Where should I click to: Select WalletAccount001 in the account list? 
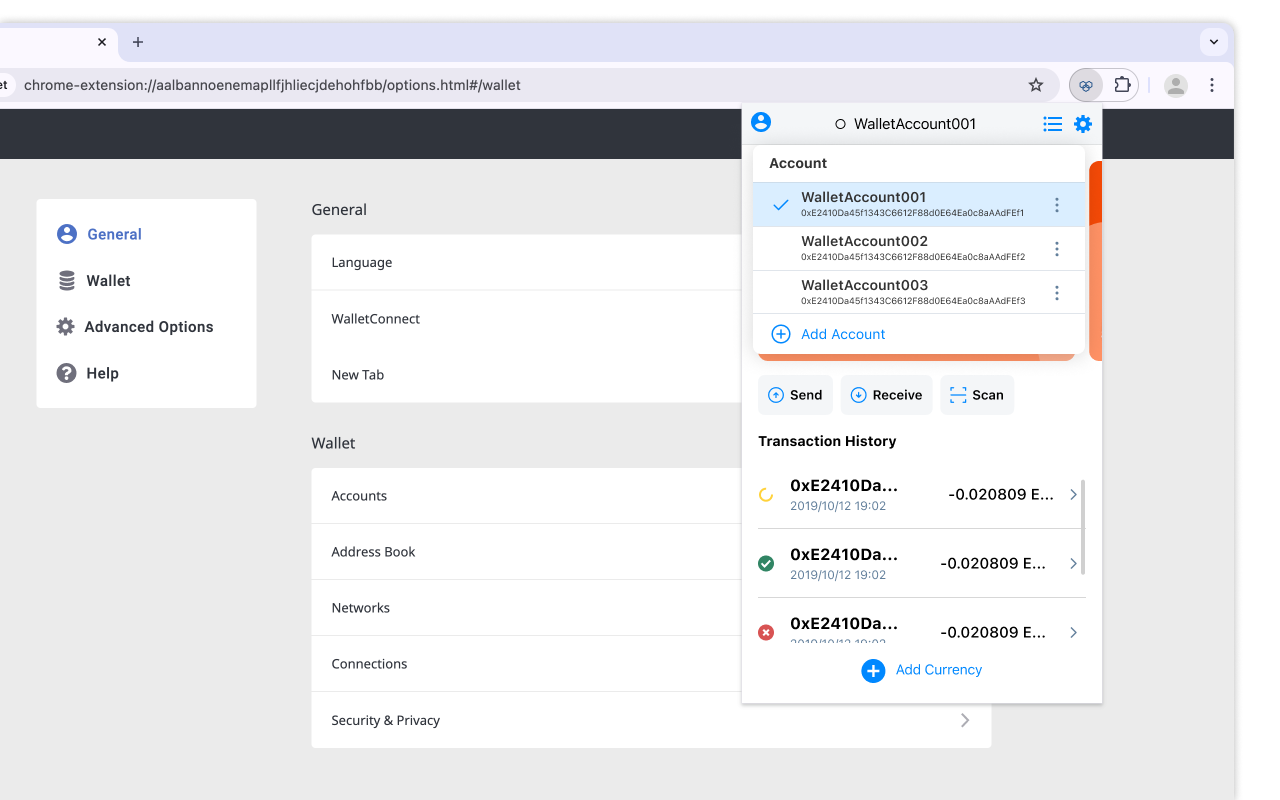tap(919, 205)
